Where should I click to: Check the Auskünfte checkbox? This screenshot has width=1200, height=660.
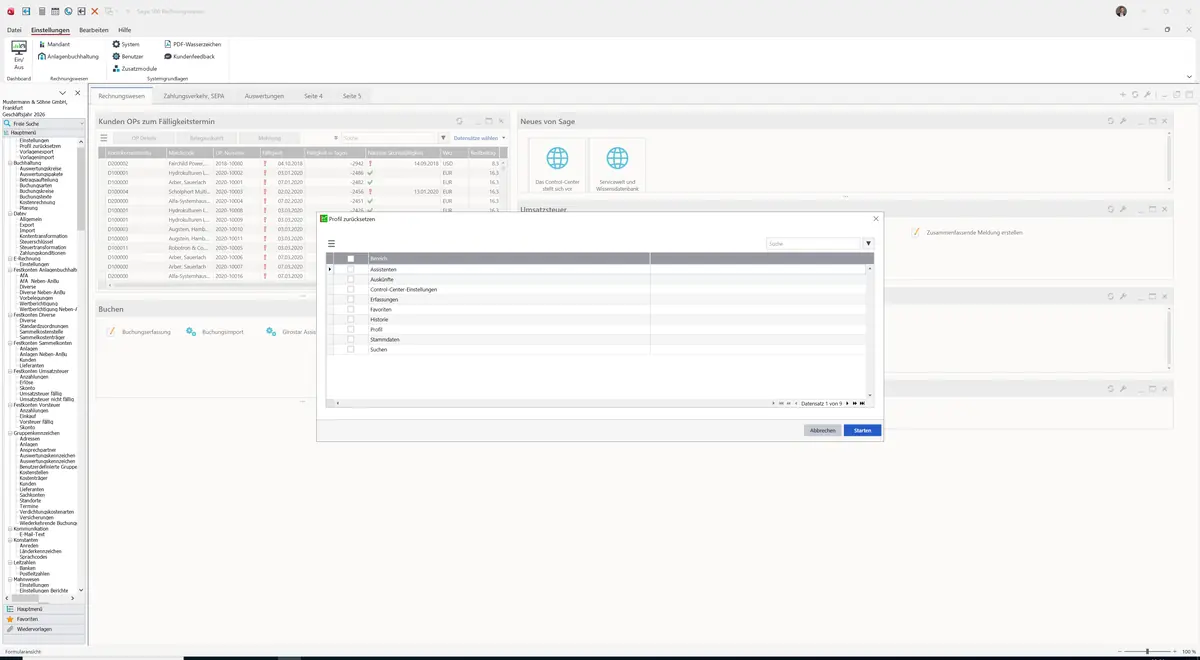pyautogui.click(x=351, y=279)
